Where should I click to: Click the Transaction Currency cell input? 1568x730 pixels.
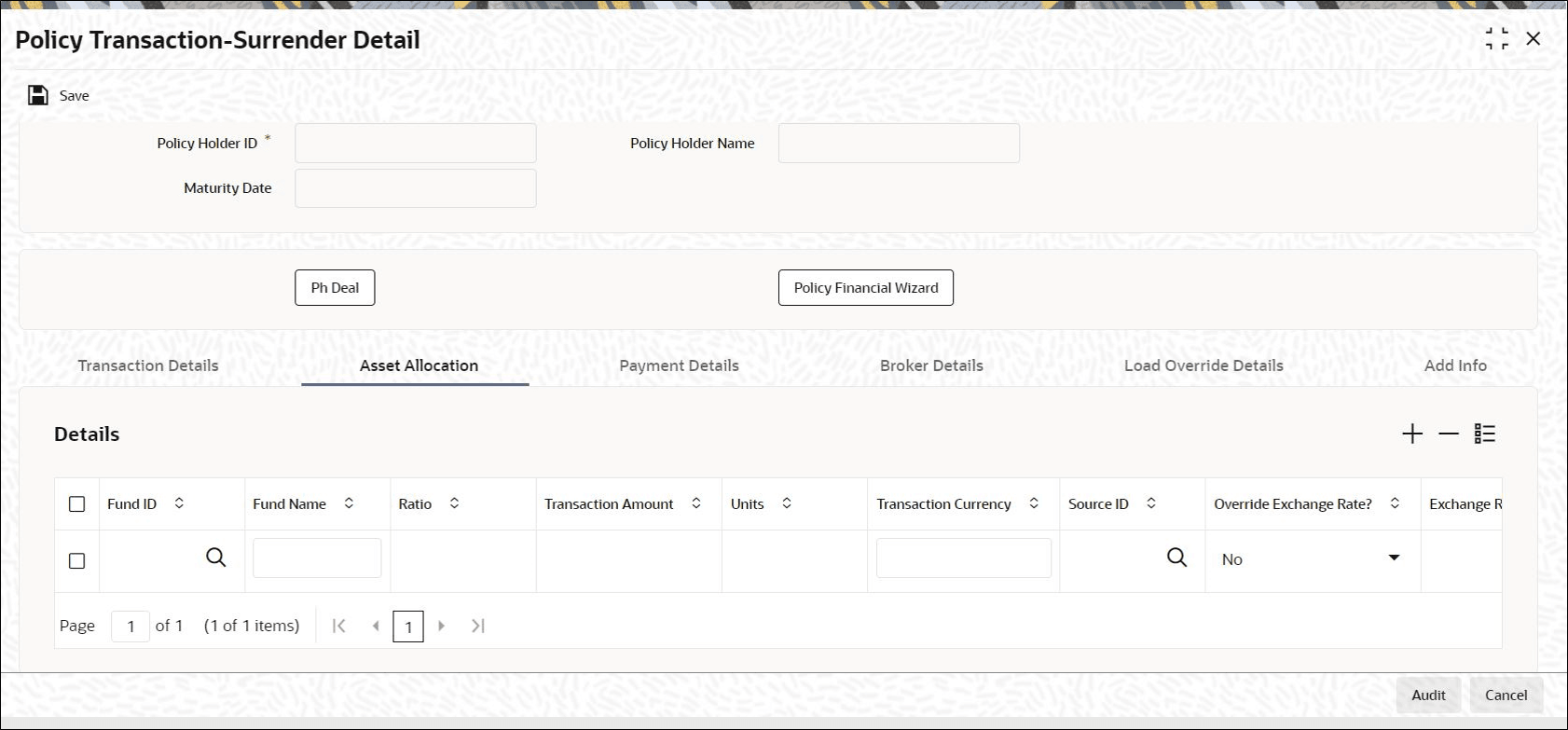coord(964,558)
